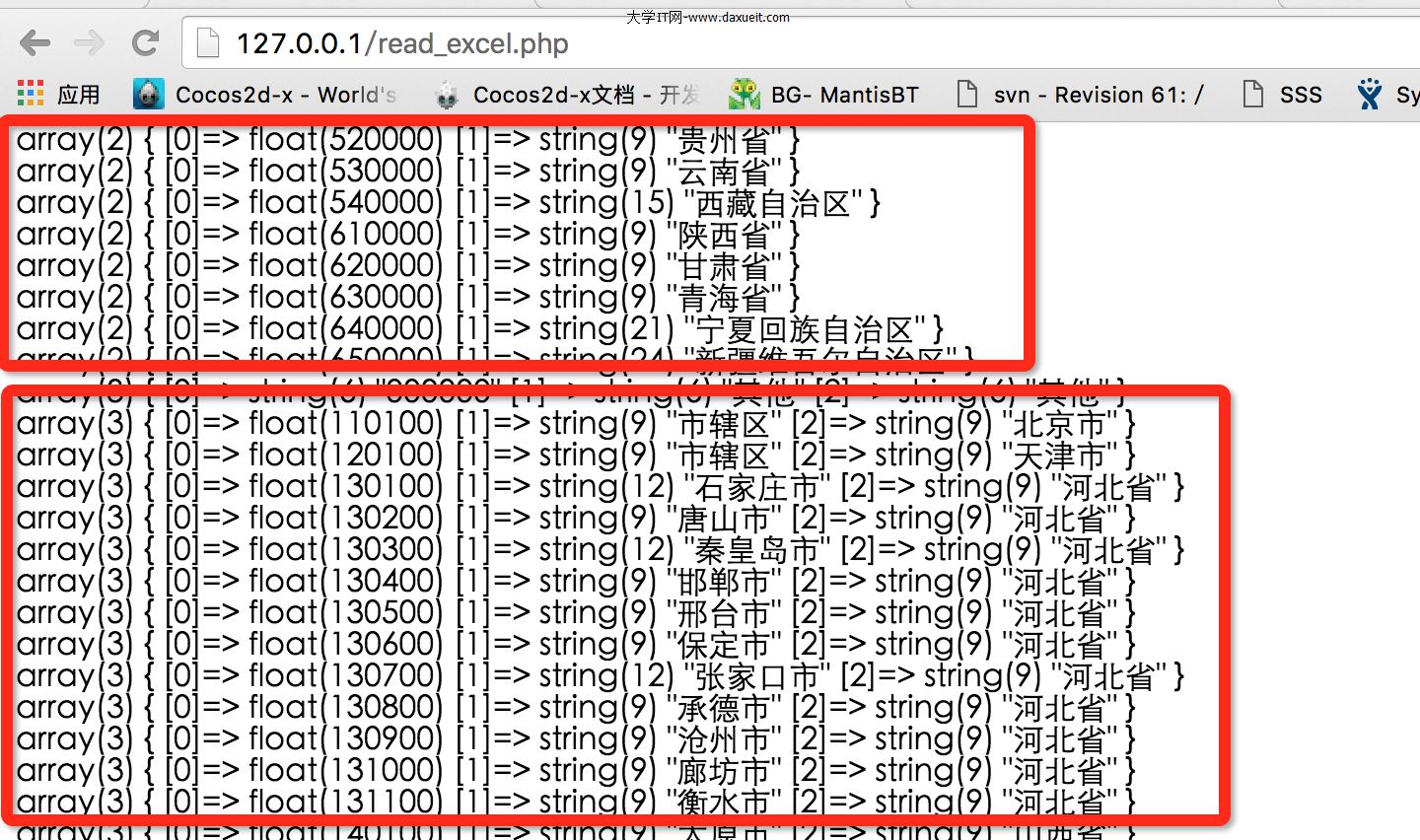Click the text "保定市"
This screenshot has width=1420, height=840.
[723, 644]
